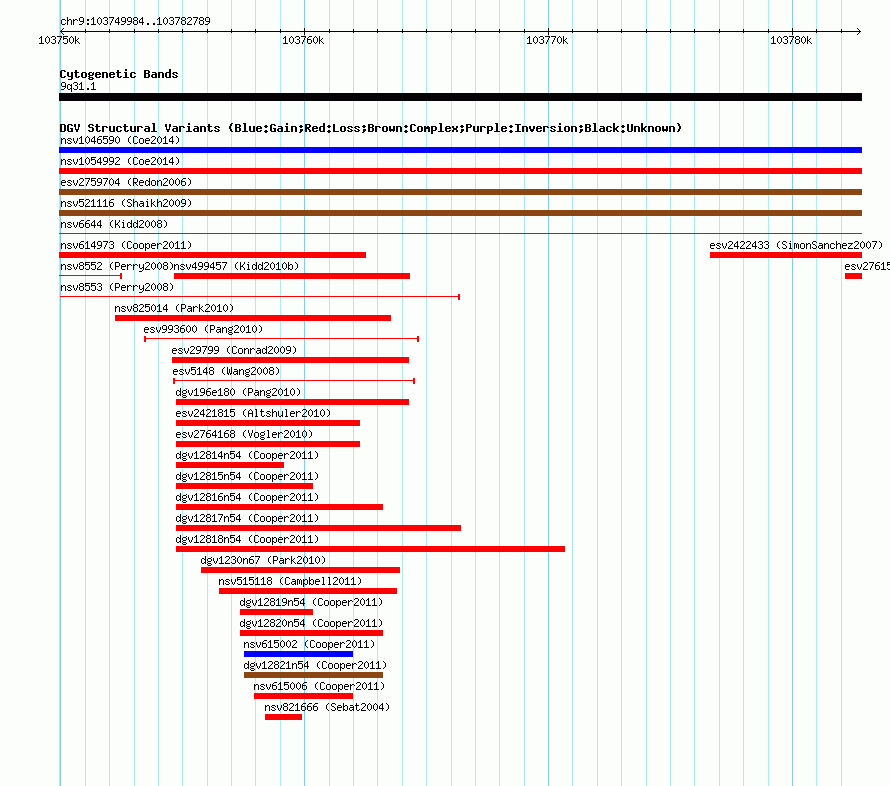Click the partially visible esv27615 red bar
This screenshot has width=890, height=786.
point(853,276)
